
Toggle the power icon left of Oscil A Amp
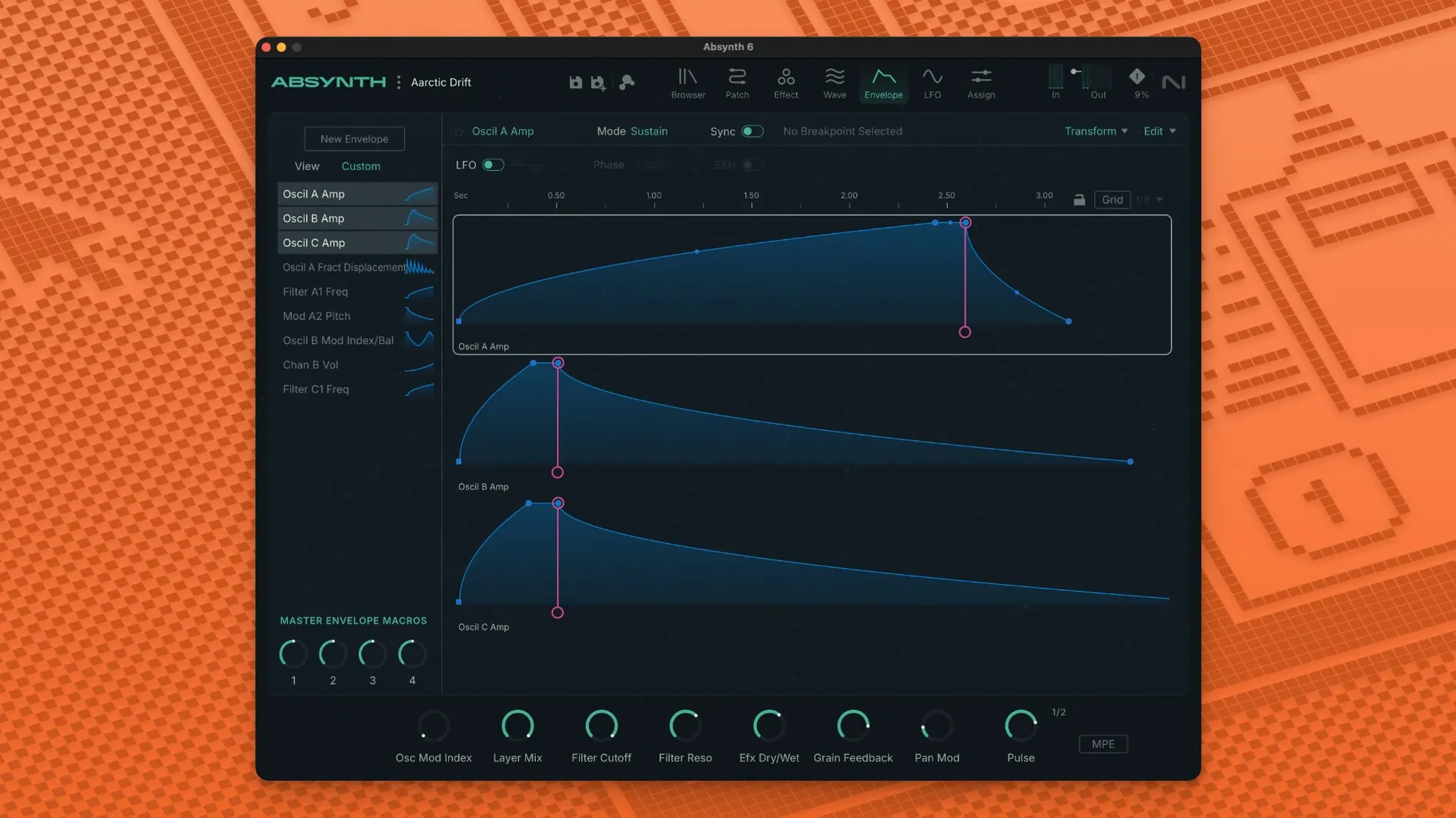pyautogui.click(x=459, y=132)
